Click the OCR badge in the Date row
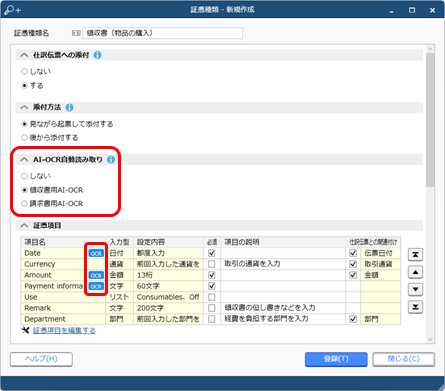 [x=96, y=253]
